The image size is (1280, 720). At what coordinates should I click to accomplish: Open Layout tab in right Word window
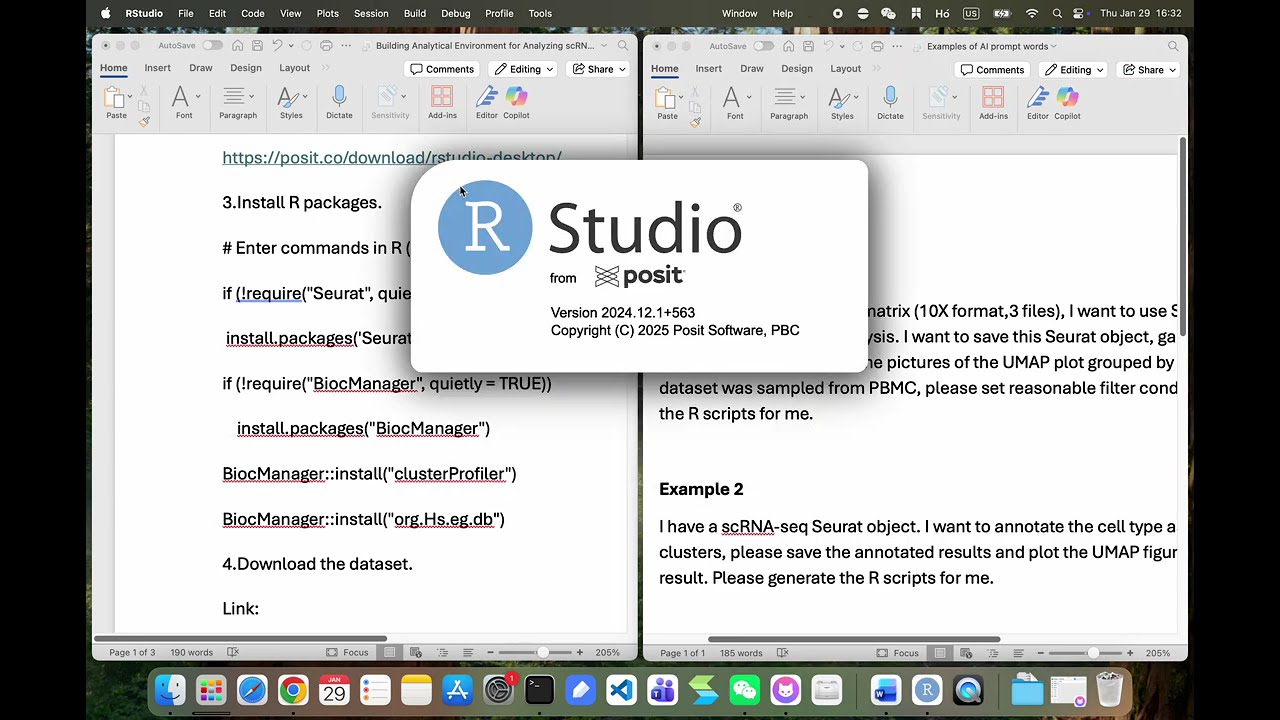845,69
